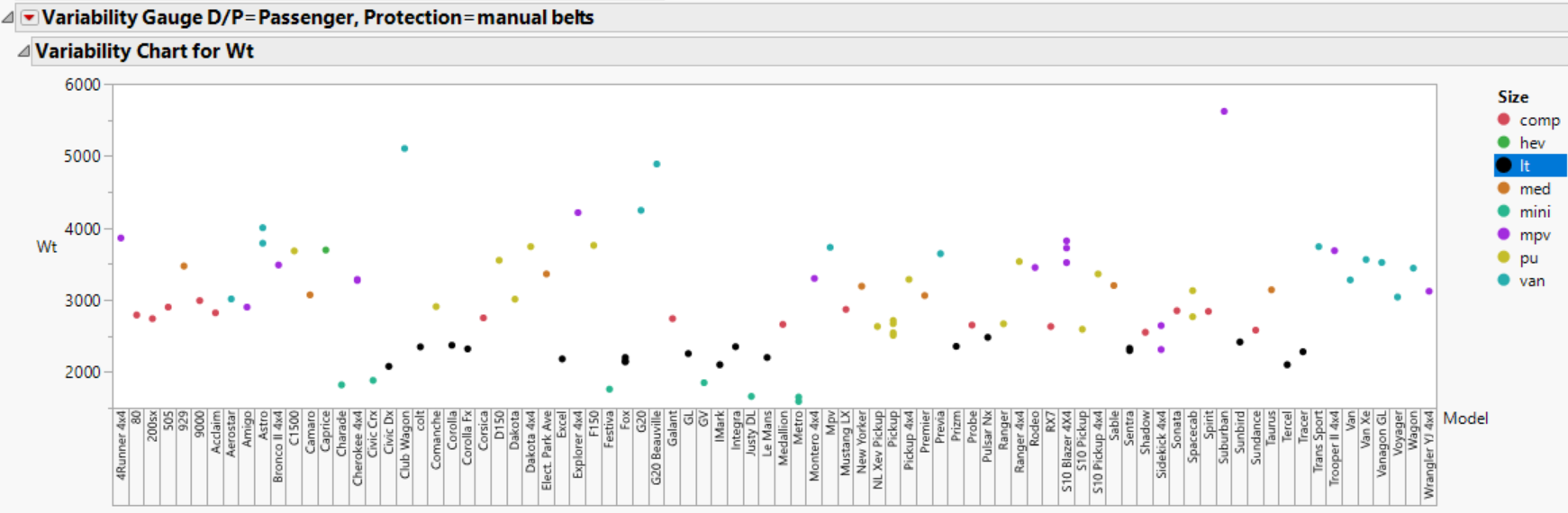Select the van legend label text
The image size is (1568, 513).
pyautogui.click(x=1532, y=281)
